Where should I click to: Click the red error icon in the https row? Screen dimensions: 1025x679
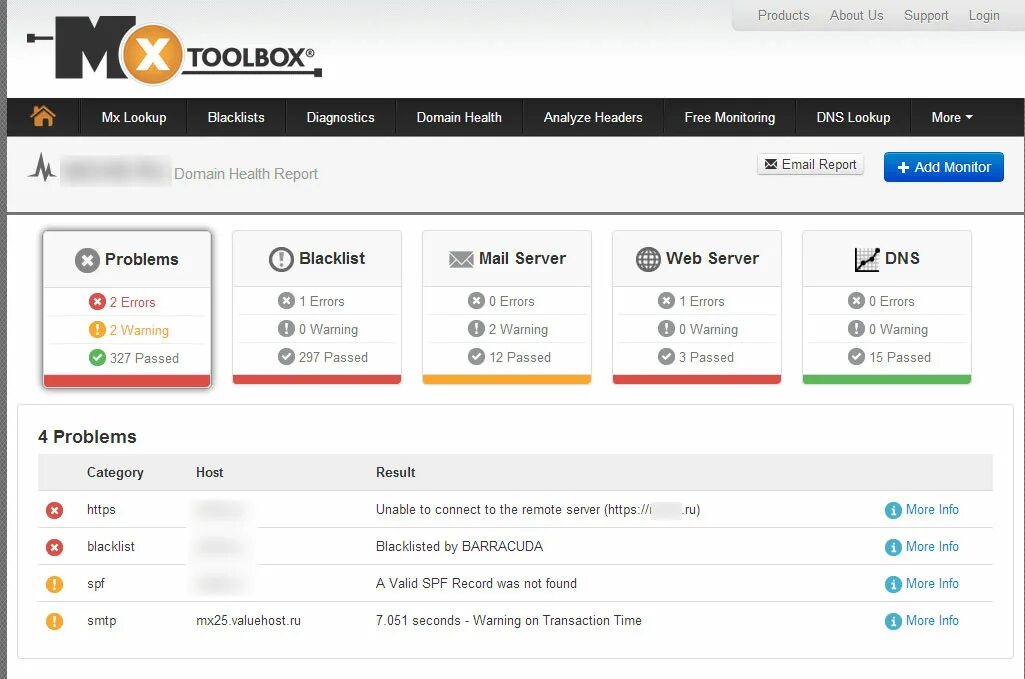(x=54, y=510)
